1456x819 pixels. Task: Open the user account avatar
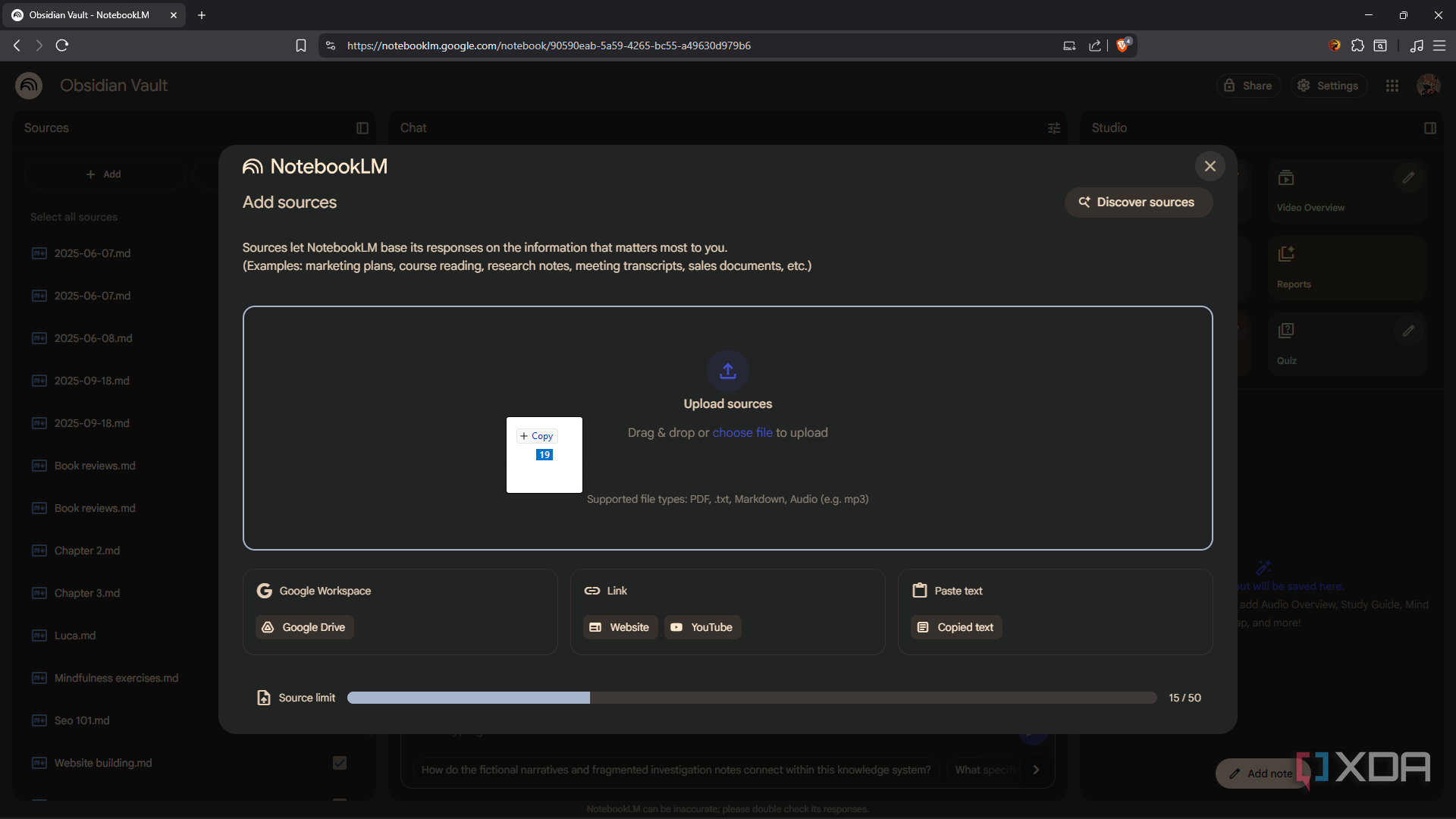[x=1429, y=86]
